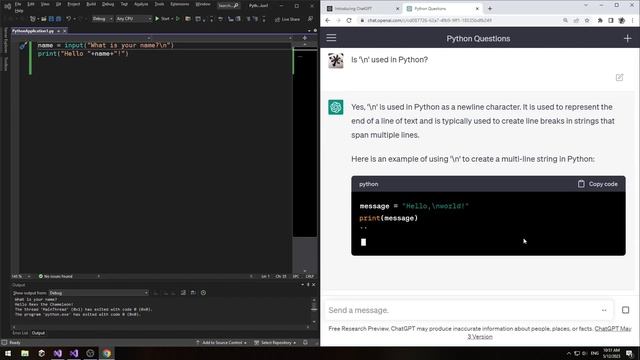The width and height of the screenshot is (640, 360).
Task: Open the Debug menu in Visual Studio
Action: pos(108,4)
